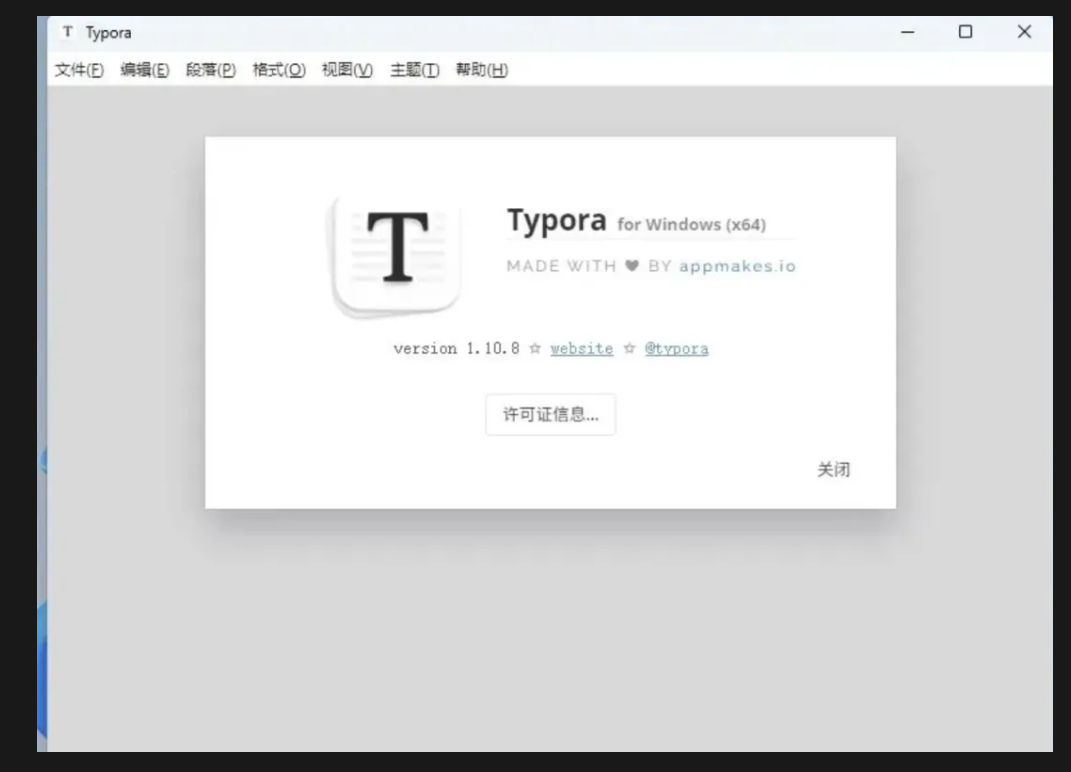Open the 帮助(H) menu
1071x772 pixels.
tap(482, 70)
